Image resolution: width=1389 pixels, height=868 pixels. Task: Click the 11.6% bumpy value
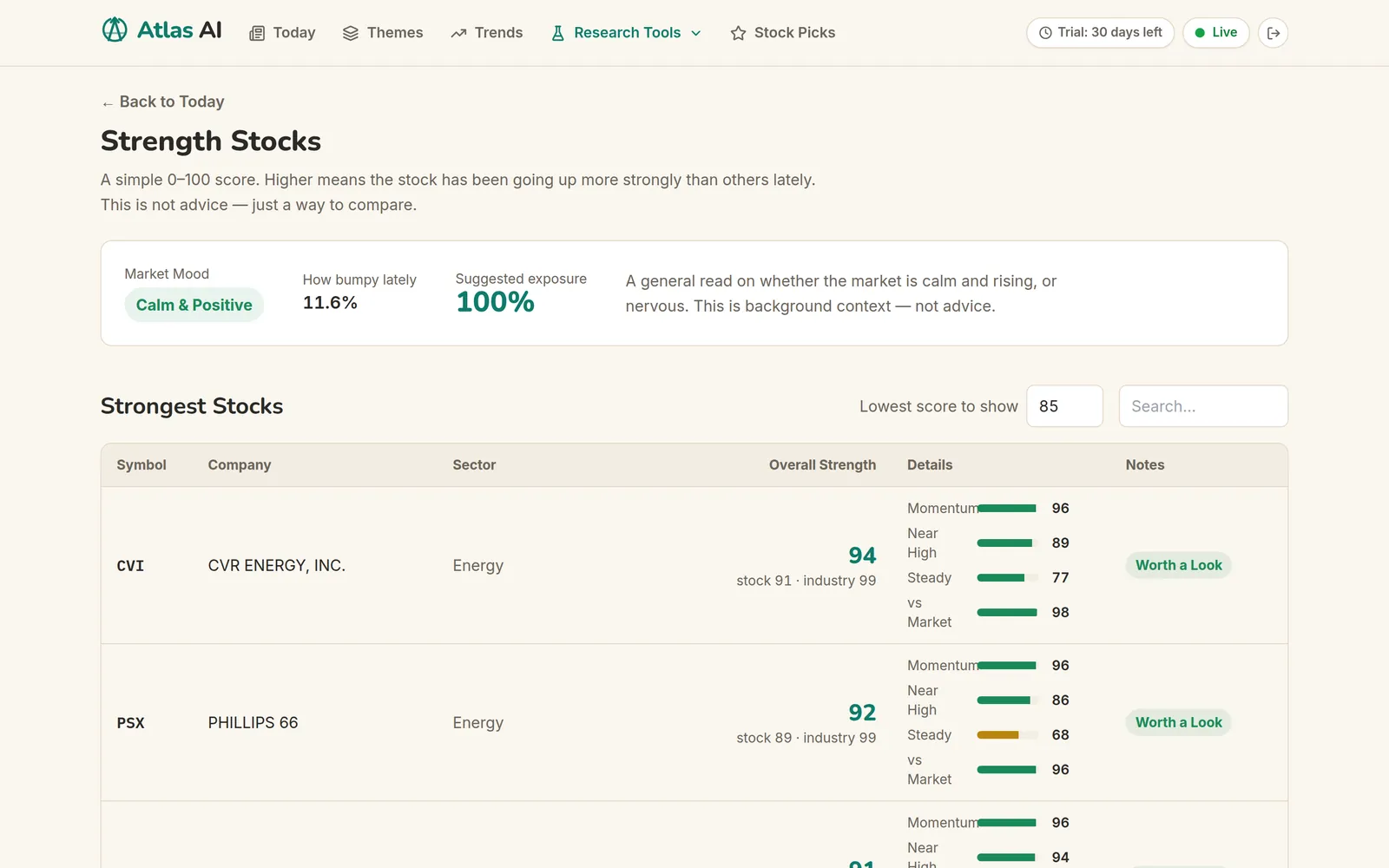click(330, 303)
